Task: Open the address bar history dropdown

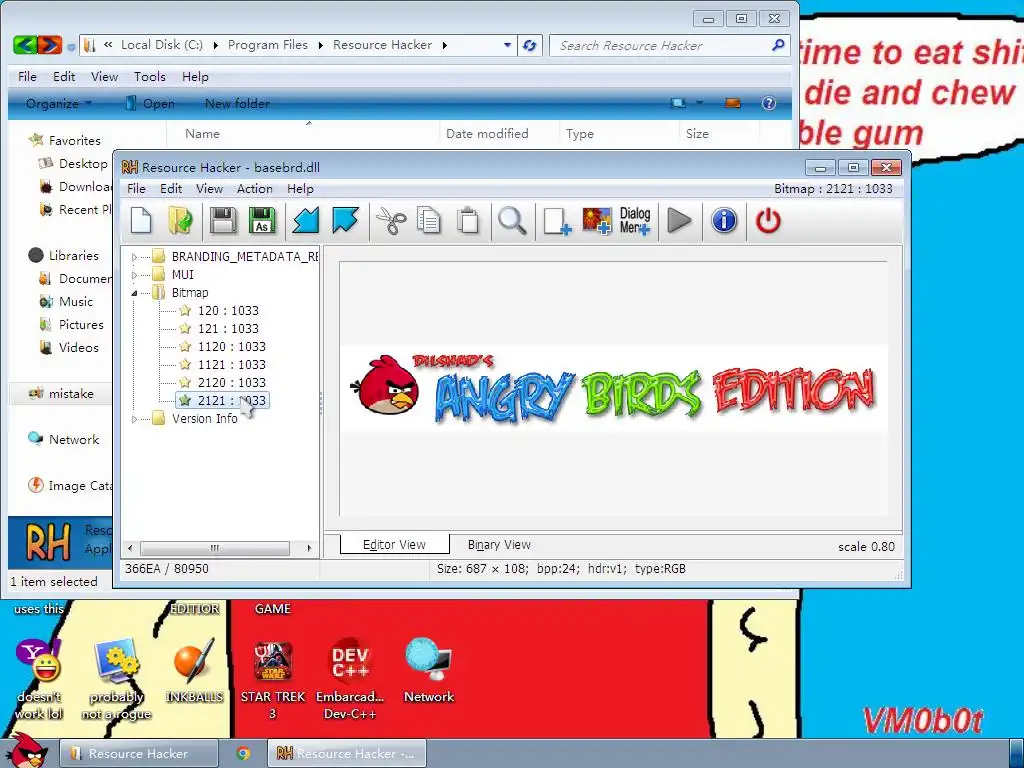Action: (507, 45)
